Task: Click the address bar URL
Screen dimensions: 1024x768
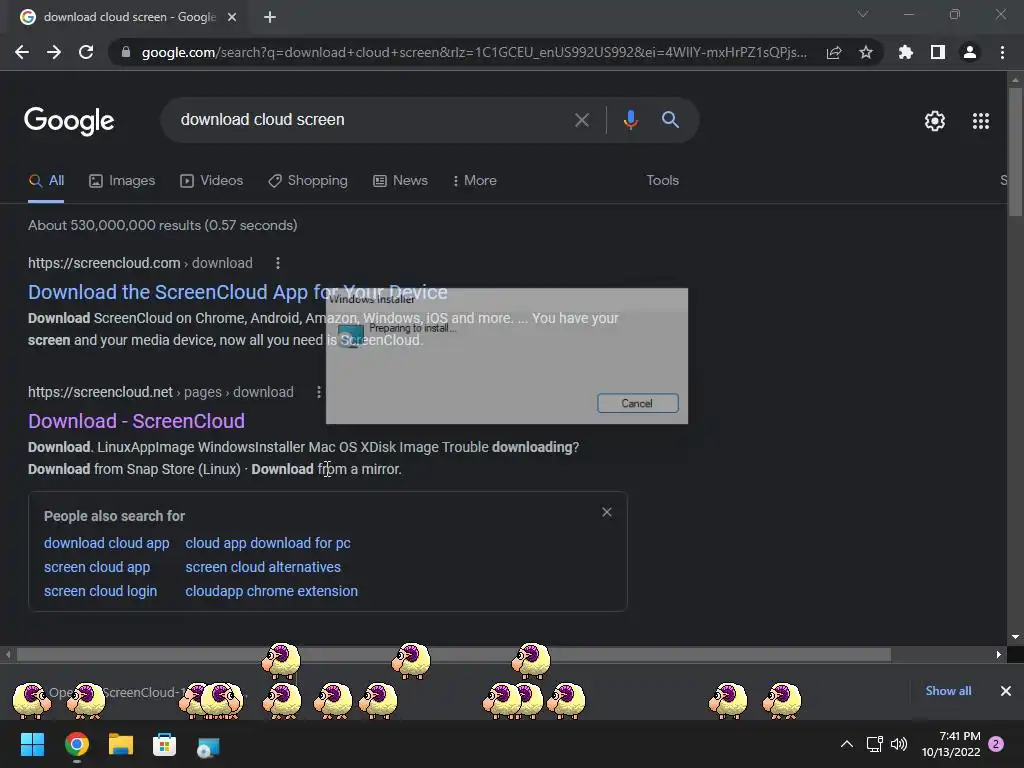Action: (x=474, y=52)
